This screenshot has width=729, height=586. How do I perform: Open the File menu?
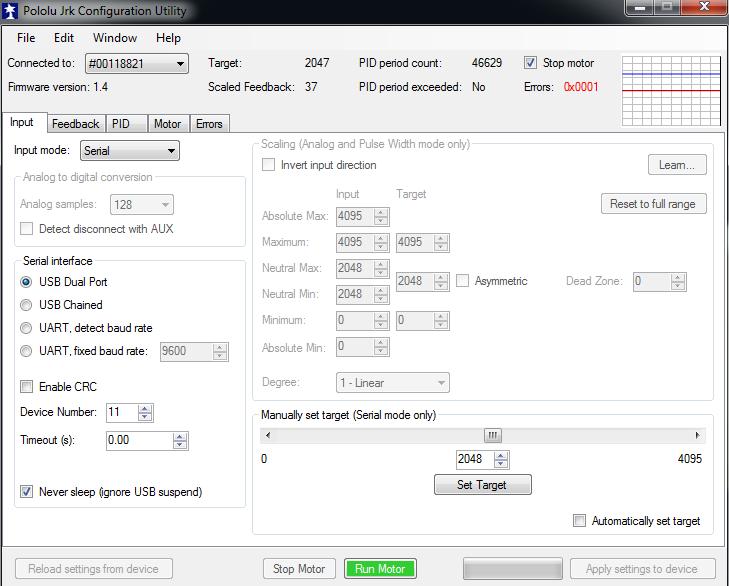26,38
